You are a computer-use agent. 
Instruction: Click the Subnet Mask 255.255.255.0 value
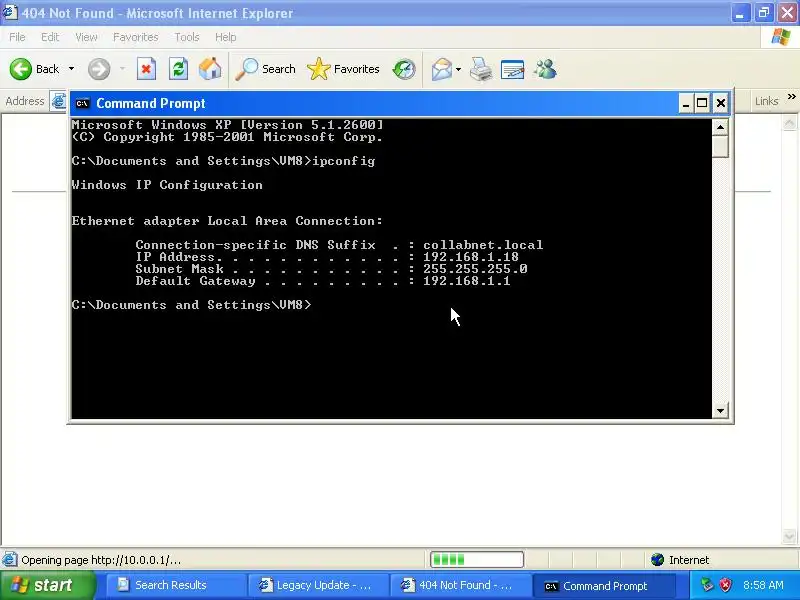pos(474,269)
